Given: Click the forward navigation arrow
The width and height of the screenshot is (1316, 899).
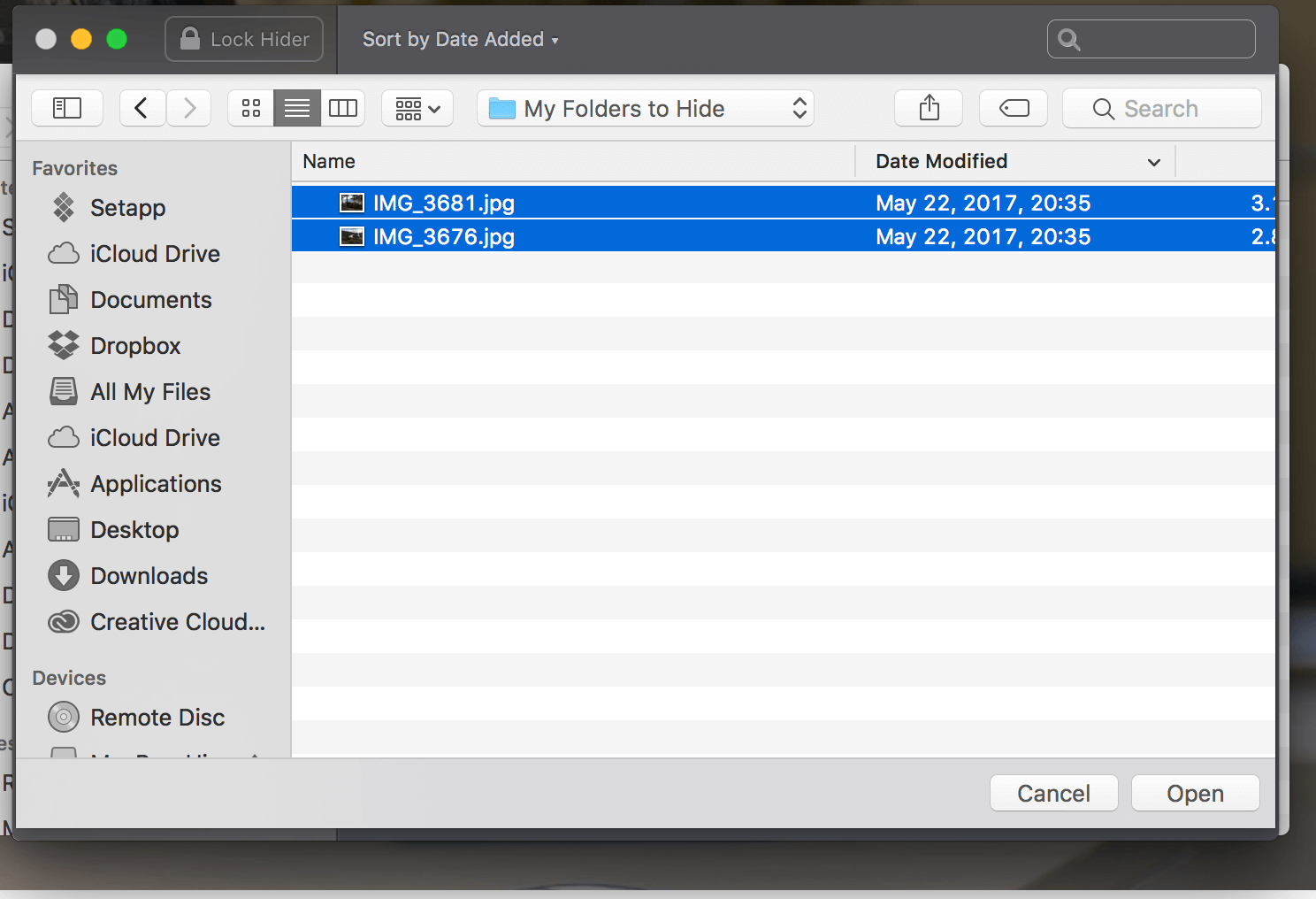Looking at the screenshot, I should [188, 108].
